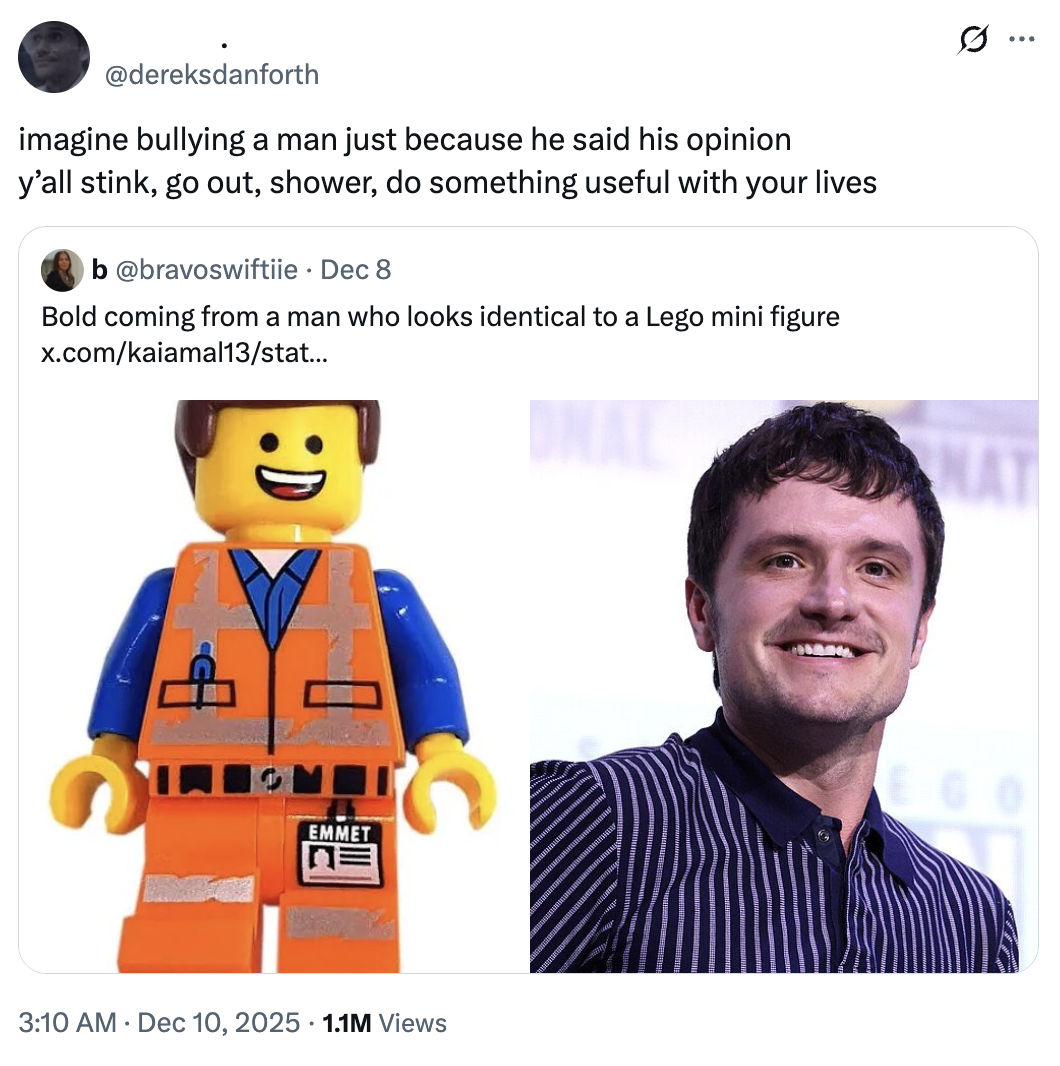1060x1066 pixels.
Task: Click the EMMET name badge on the minifigure
Action: tap(340, 855)
